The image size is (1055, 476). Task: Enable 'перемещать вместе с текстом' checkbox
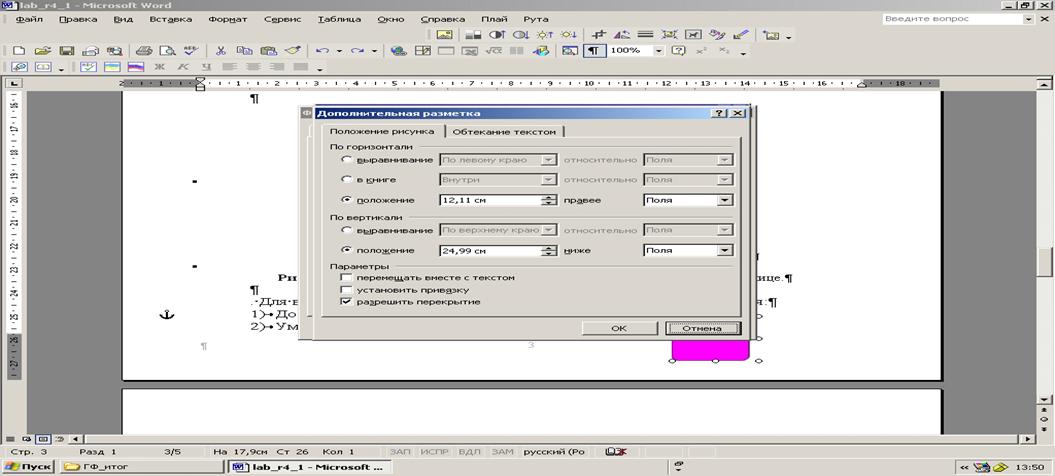pyautogui.click(x=347, y=277)
